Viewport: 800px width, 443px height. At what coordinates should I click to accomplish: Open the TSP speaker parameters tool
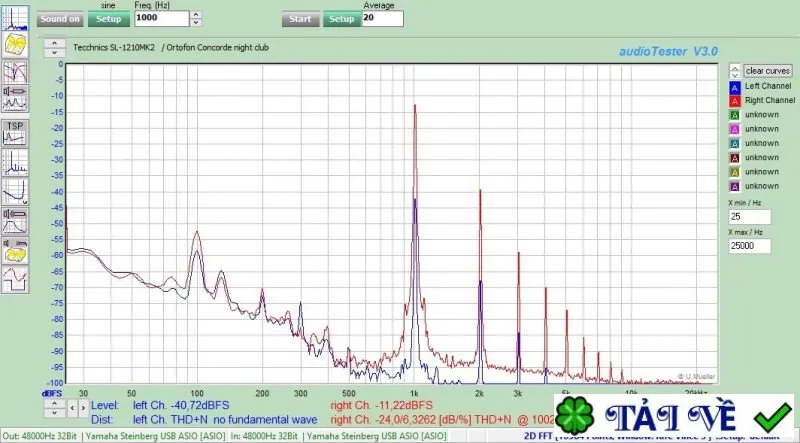[x=15, y=133]
